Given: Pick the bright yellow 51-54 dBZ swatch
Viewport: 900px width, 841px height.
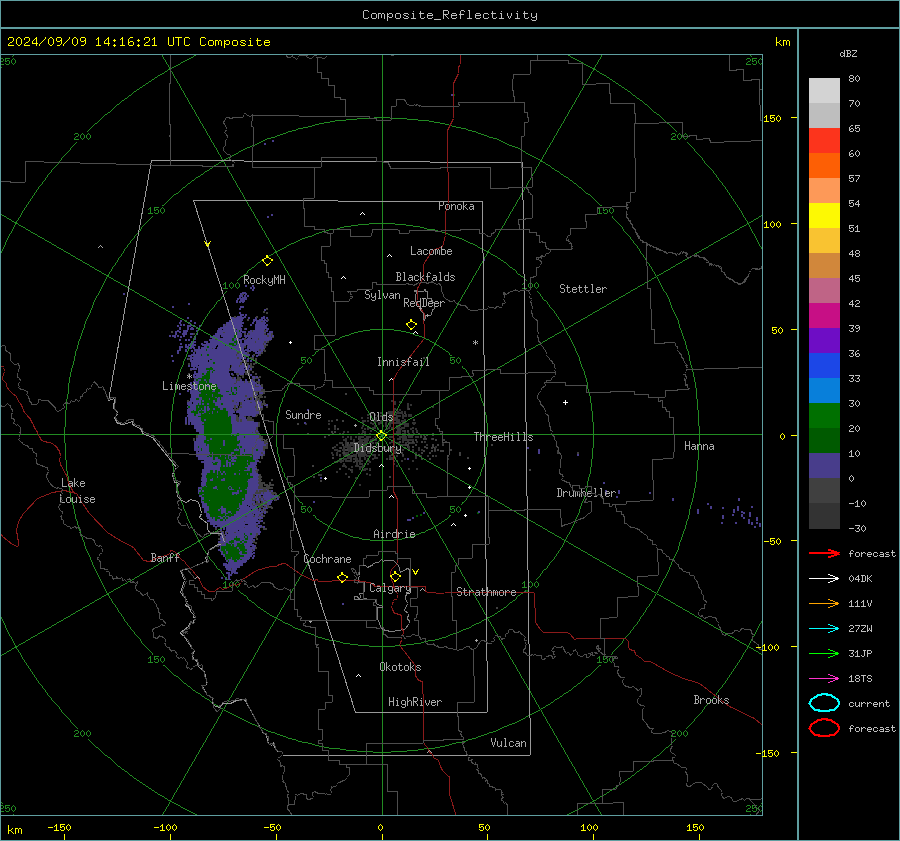Looking at the screenshot, I should coord(824,216).
